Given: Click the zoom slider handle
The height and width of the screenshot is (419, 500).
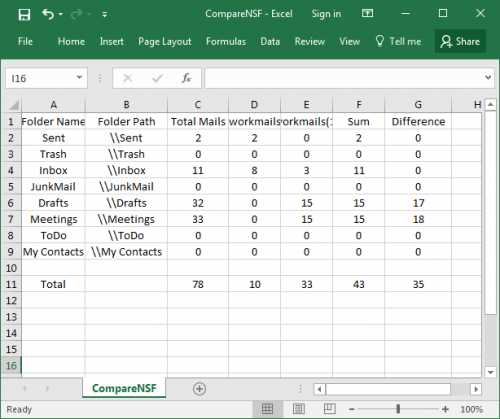Looking at the screenshot, I should tap(398, 409).
